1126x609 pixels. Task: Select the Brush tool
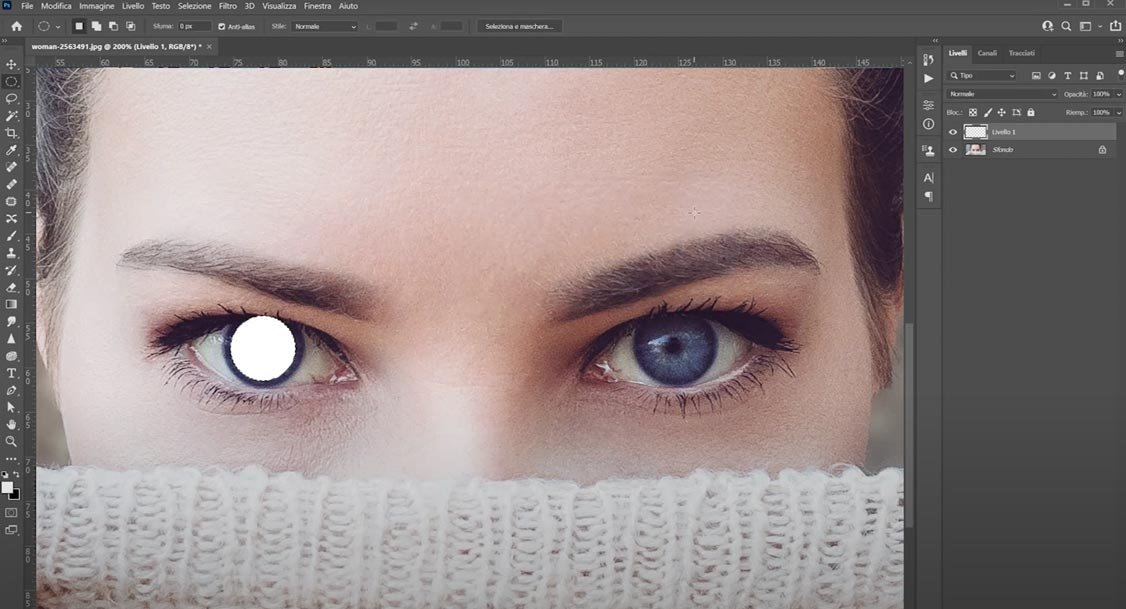(11, 236)
